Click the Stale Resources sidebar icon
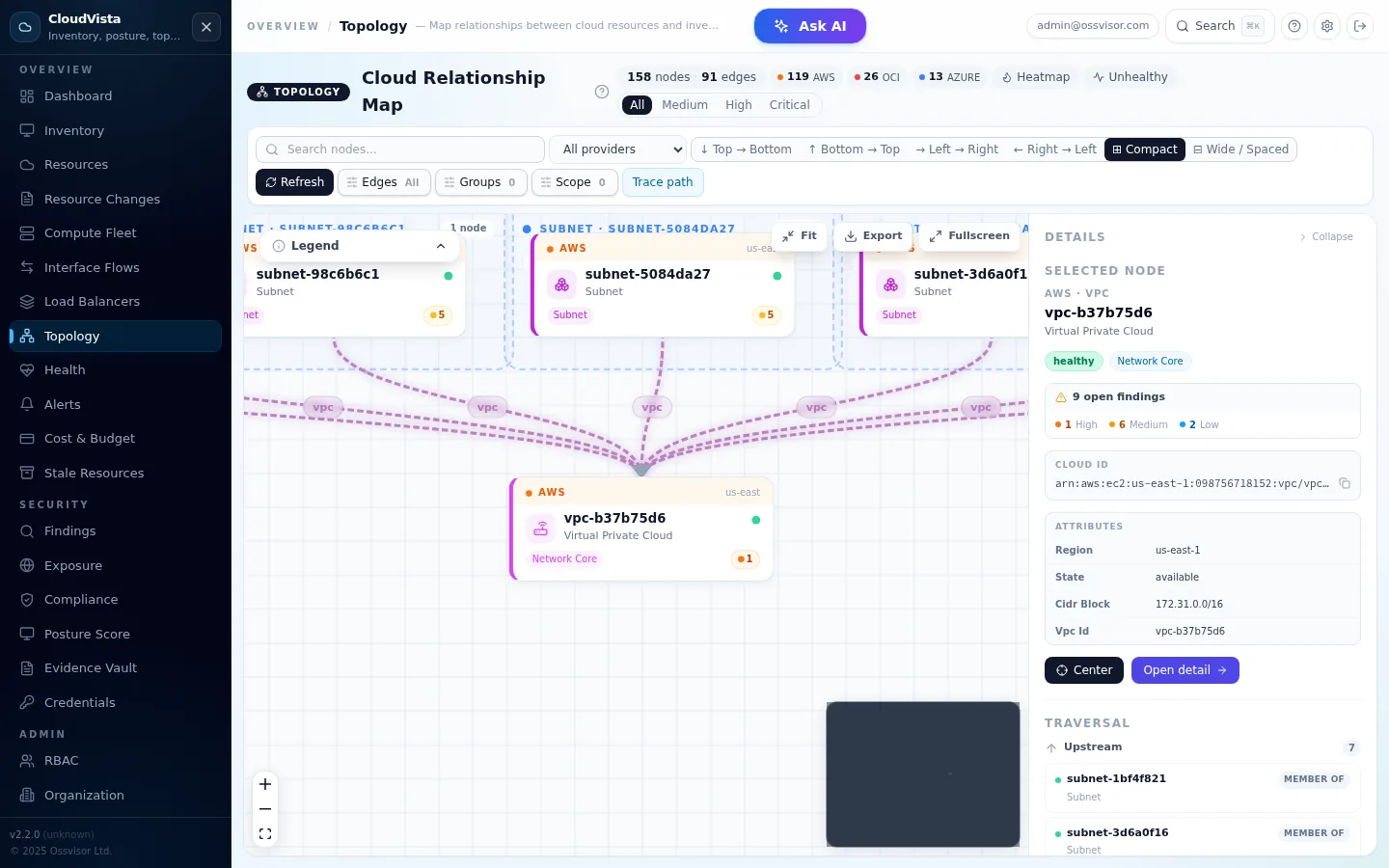Screen dimensions: 1389x868 (x=27, y=473)
